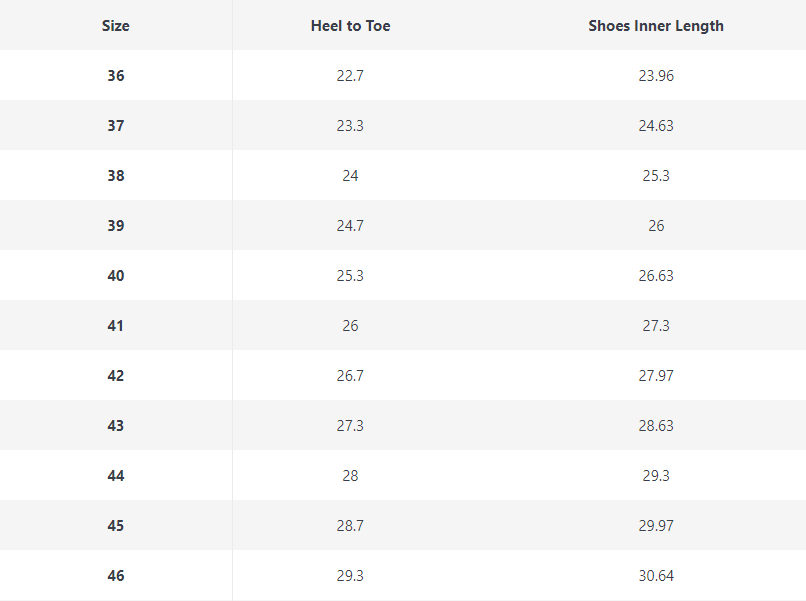Select size 38 row label
Viewport: 806px width, 601px height.
(116, 176)
